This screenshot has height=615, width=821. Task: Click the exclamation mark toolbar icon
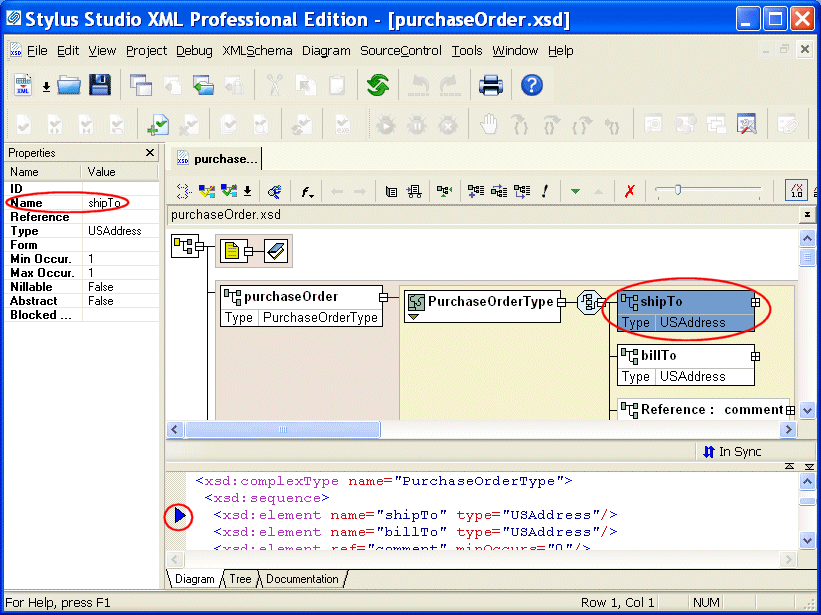tap(545, 190)
